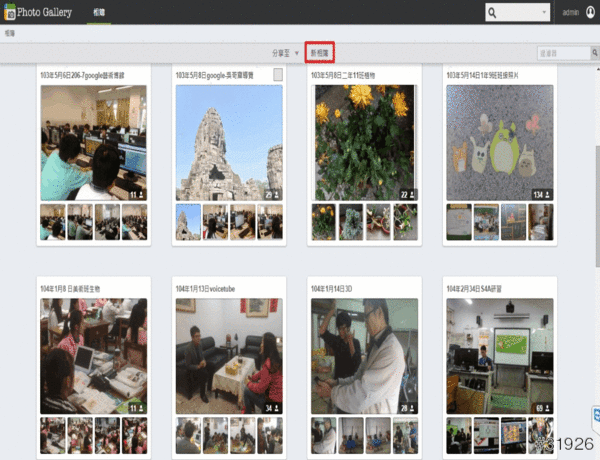Image resolution: width=600 pixels, height=460 pixels.
Task: Click the admin username label
Action: pyautogui.click(x=570, y=13)
